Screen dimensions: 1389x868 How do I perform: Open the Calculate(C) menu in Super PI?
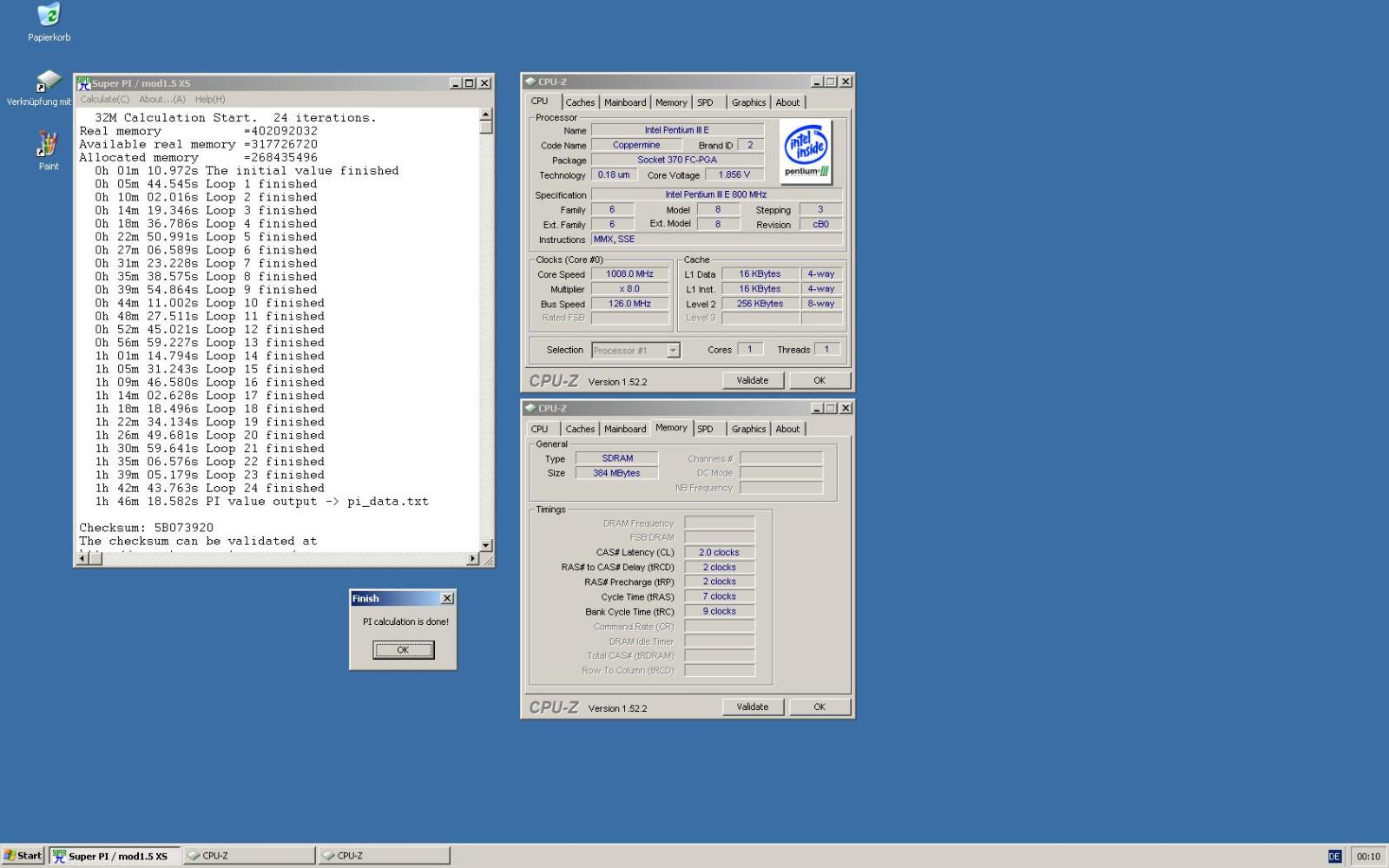tap(105, 99)
